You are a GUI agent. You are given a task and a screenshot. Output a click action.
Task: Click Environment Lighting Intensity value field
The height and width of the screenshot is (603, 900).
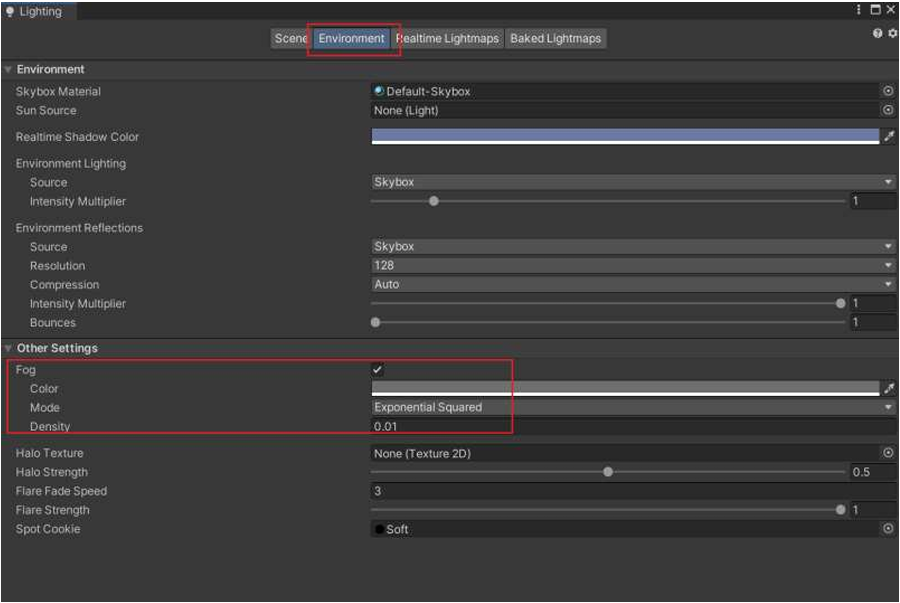pyautogui.click(x=873, y=201)
